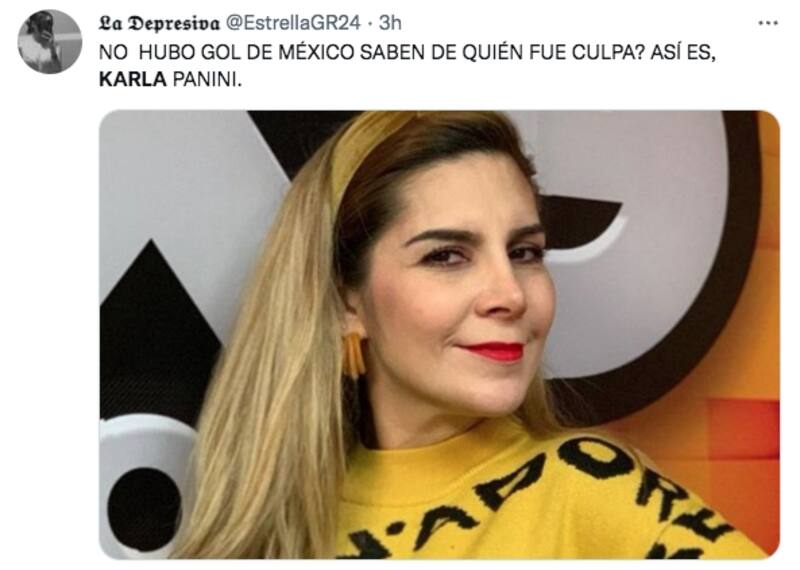Open the La Depresiva display name link
The height and width of the screenshot is (570, 800).
coord(159,23)
